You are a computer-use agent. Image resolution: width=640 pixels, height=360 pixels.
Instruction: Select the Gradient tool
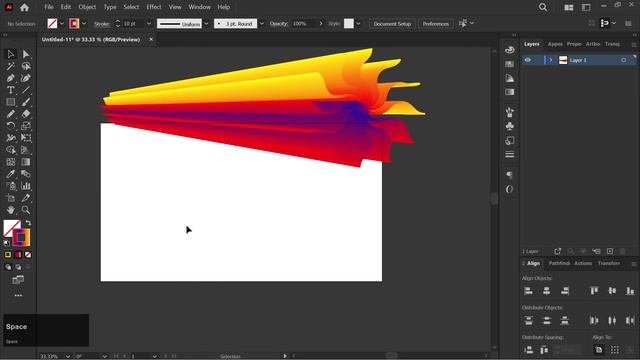coord(26,162)
